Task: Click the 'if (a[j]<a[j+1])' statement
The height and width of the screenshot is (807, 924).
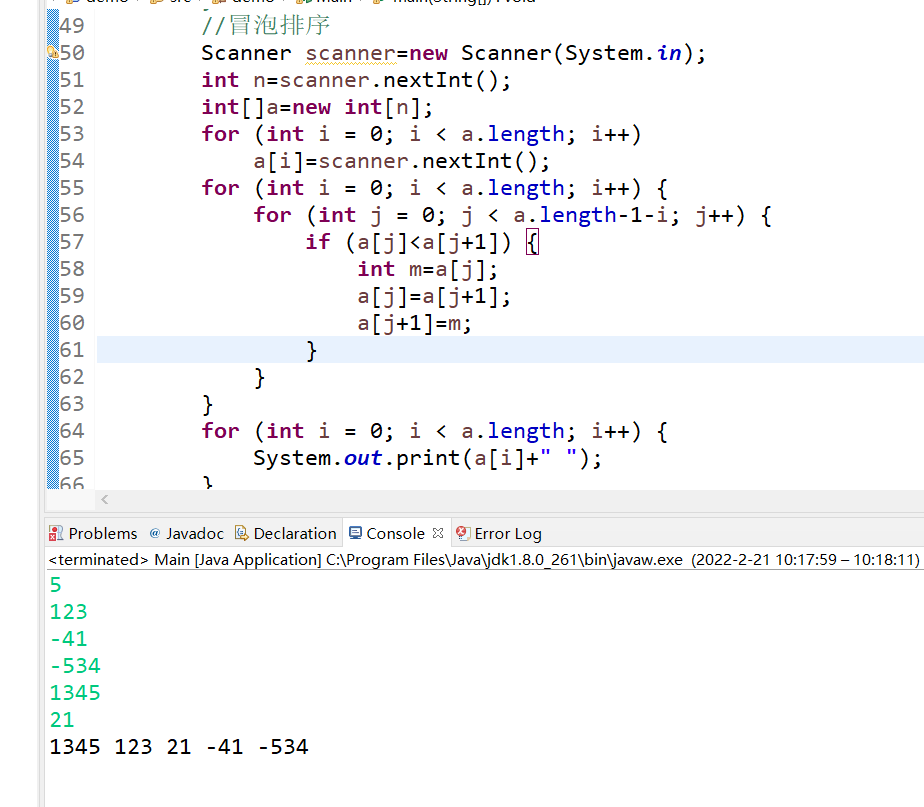Action: (408, 242)
